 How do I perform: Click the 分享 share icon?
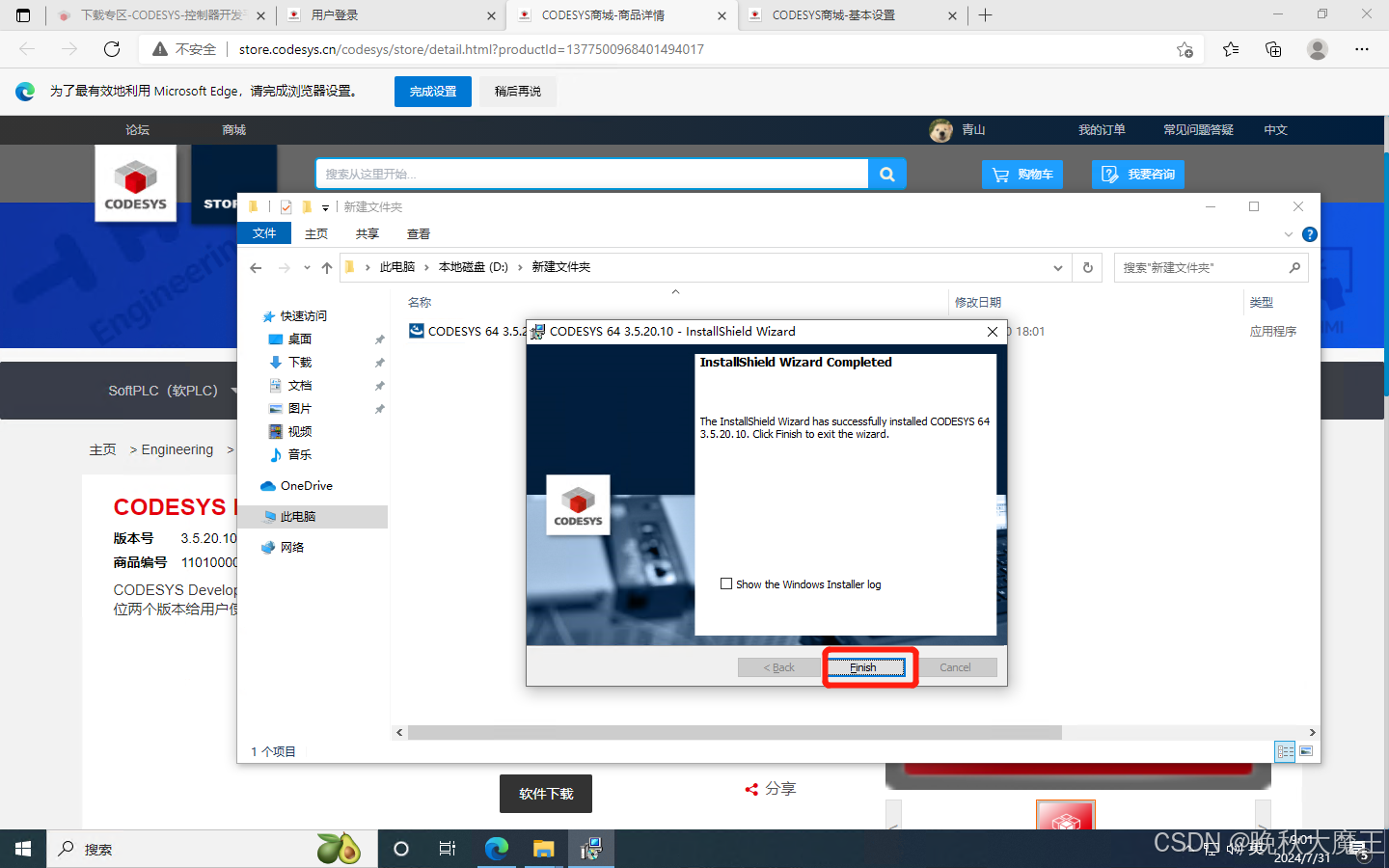(x=751, y=789)
